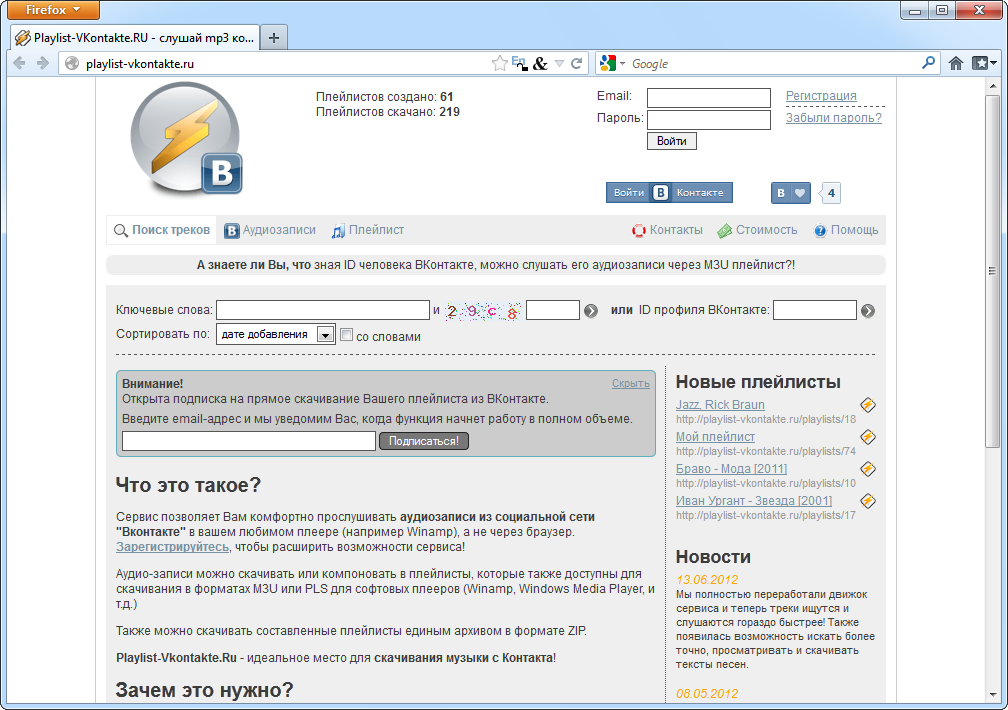Select the Playlist-VKontakte.RU tab
Viewport: 1008px width, 710px height.
136,38
